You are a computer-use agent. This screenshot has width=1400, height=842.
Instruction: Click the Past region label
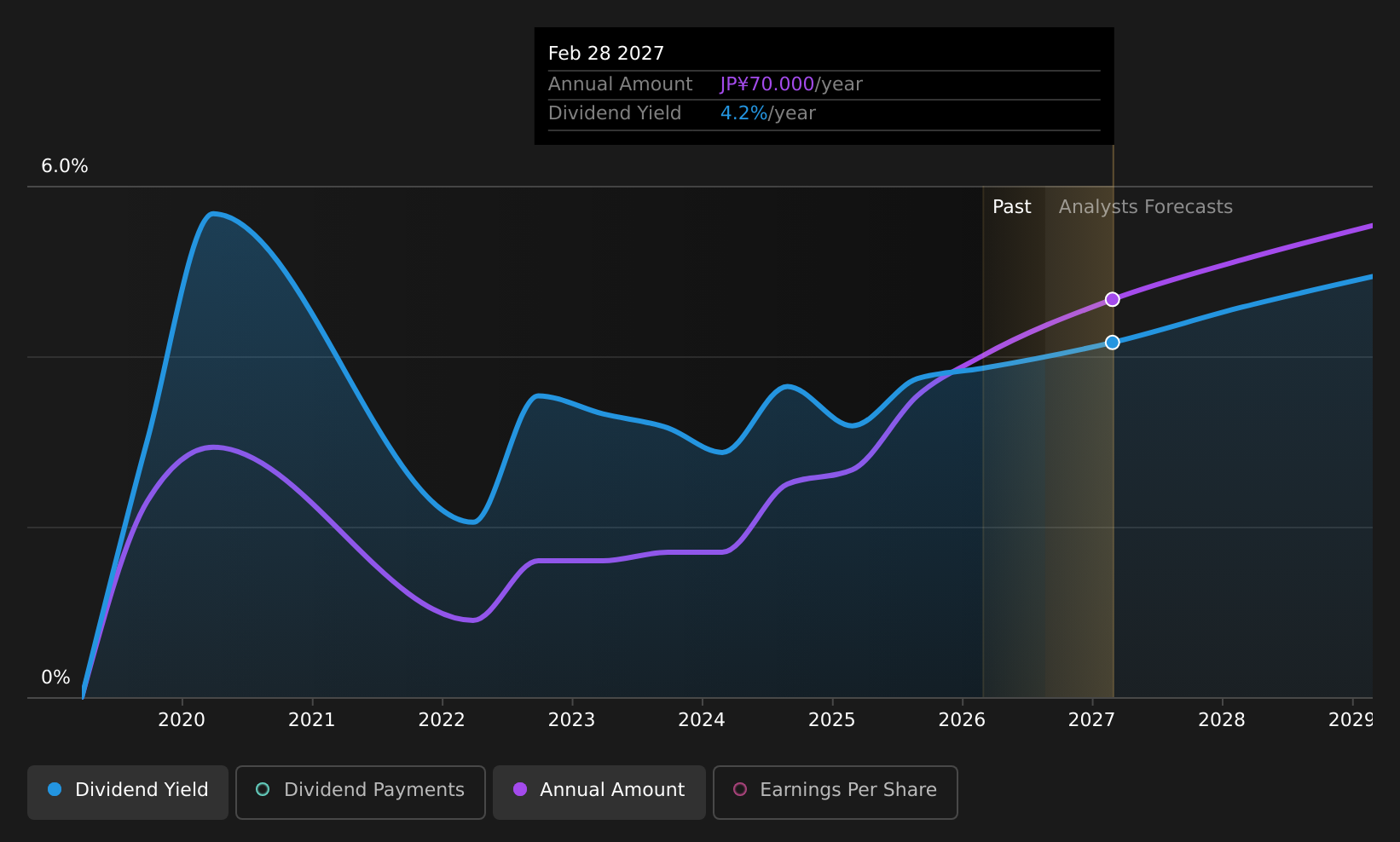tap(1012, 207)
